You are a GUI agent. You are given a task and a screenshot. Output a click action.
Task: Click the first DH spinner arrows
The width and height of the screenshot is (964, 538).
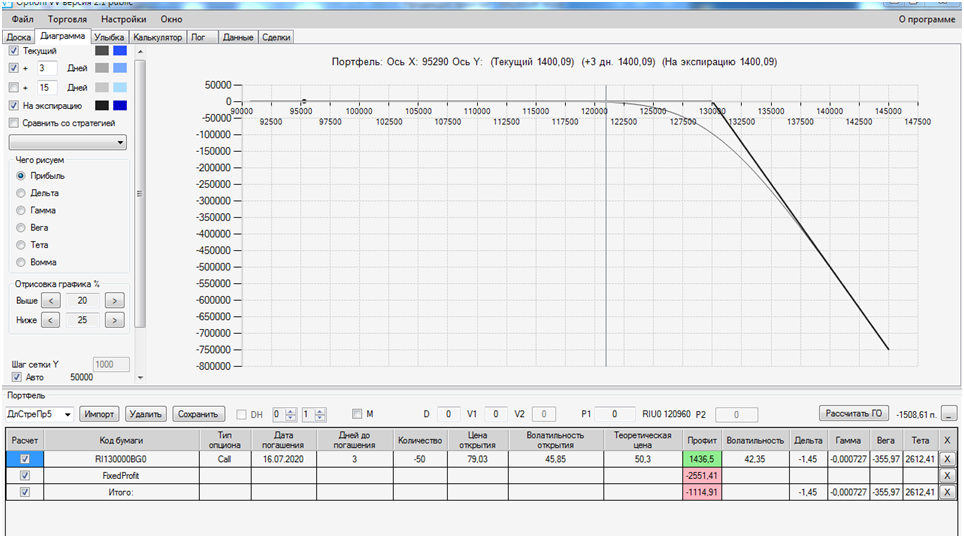[x=291, y=414]
